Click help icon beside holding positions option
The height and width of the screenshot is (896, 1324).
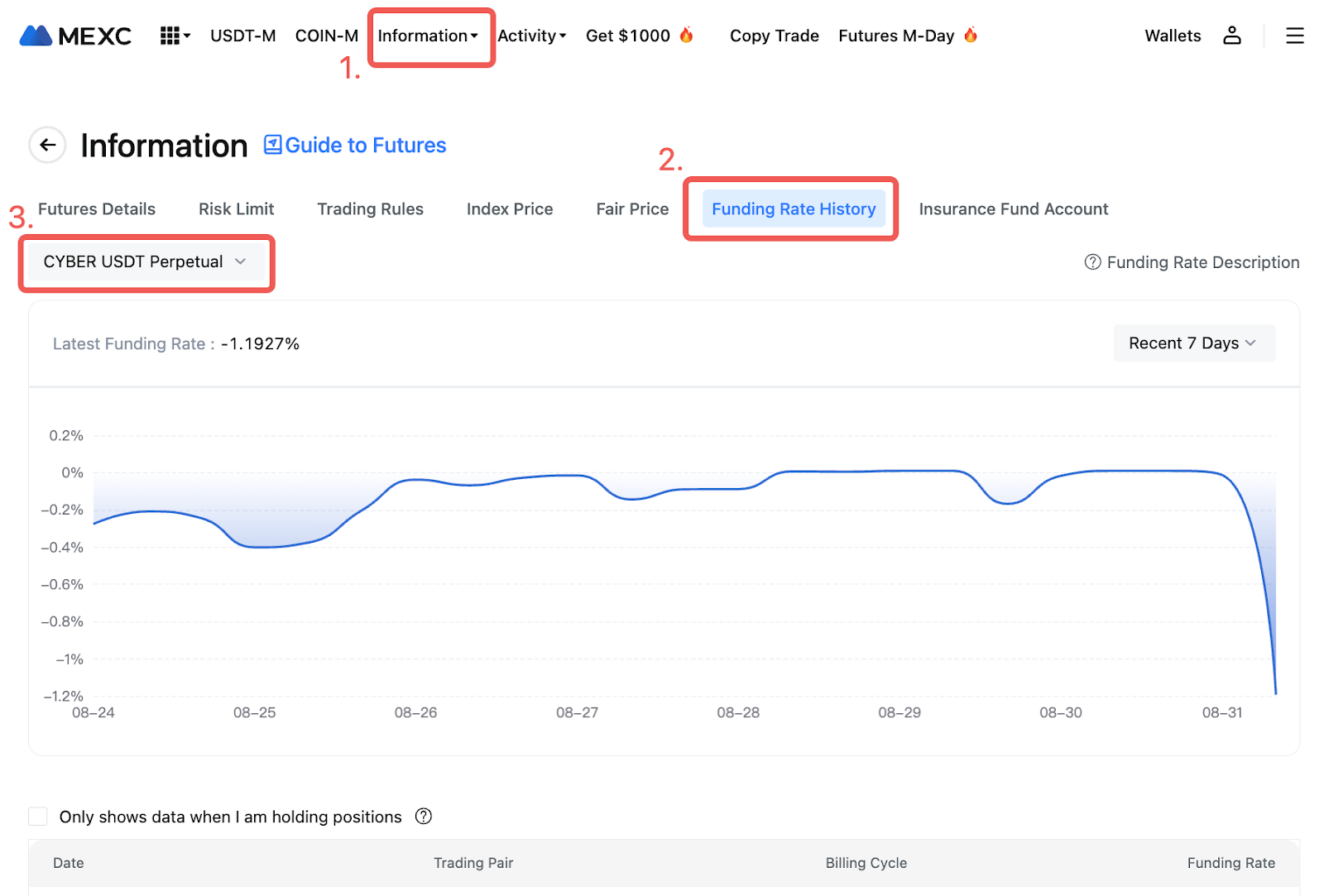click(x=424, y=817)
